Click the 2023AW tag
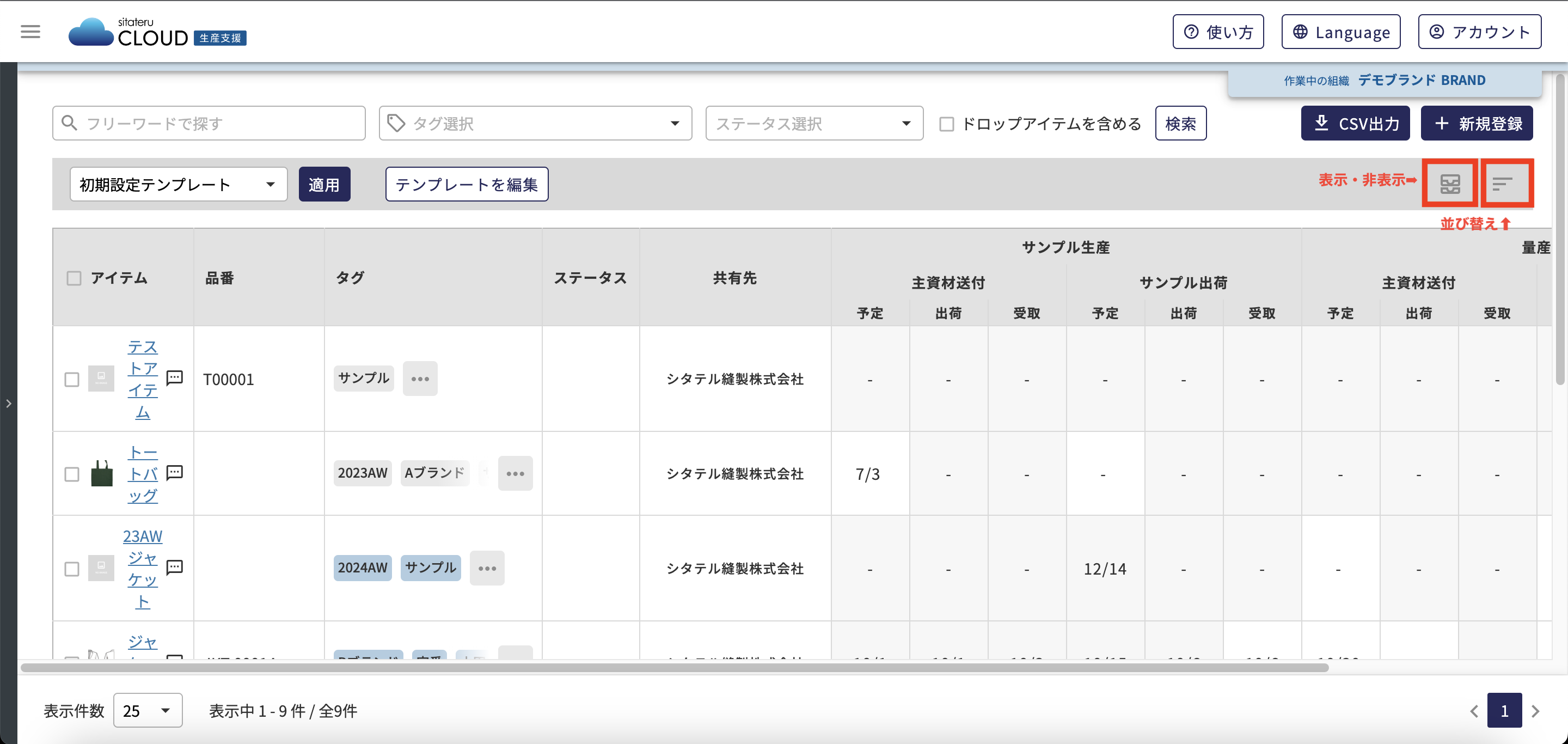This screenshot has height=744, width=1568. click(362, 473)
